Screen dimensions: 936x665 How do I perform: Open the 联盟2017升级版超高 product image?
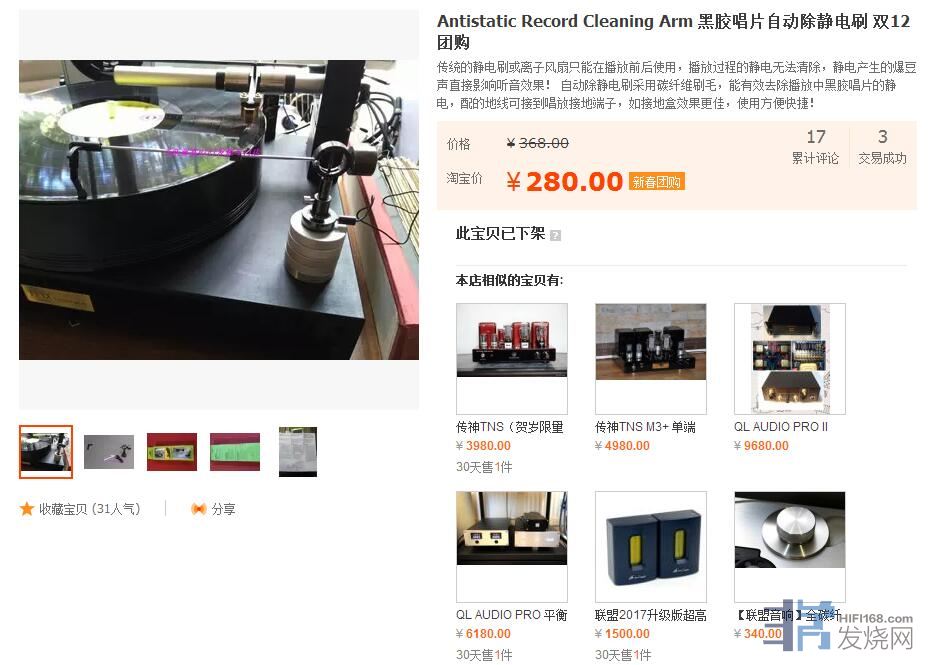click(651, 547)
